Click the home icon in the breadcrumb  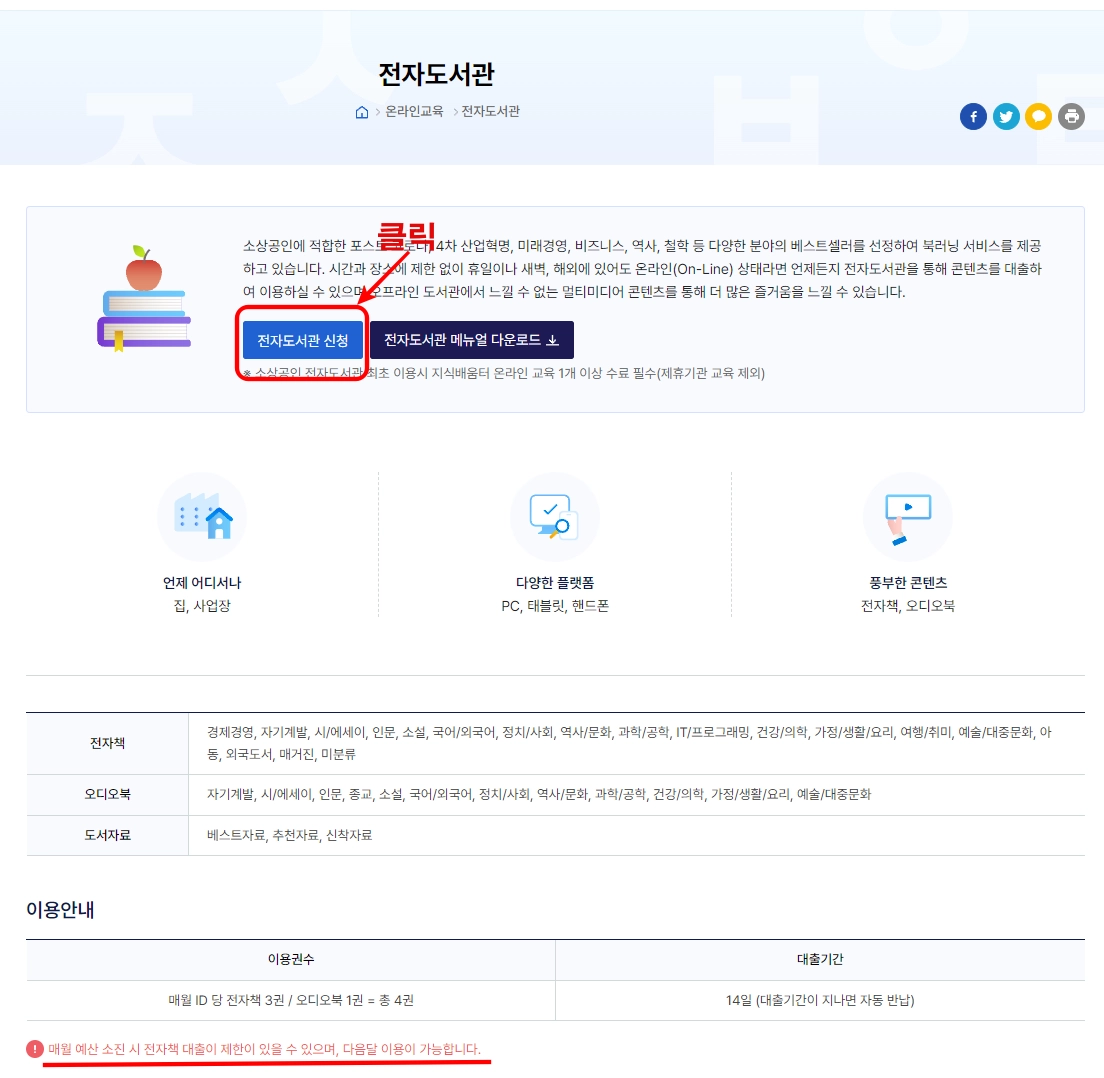coord(361,113)
